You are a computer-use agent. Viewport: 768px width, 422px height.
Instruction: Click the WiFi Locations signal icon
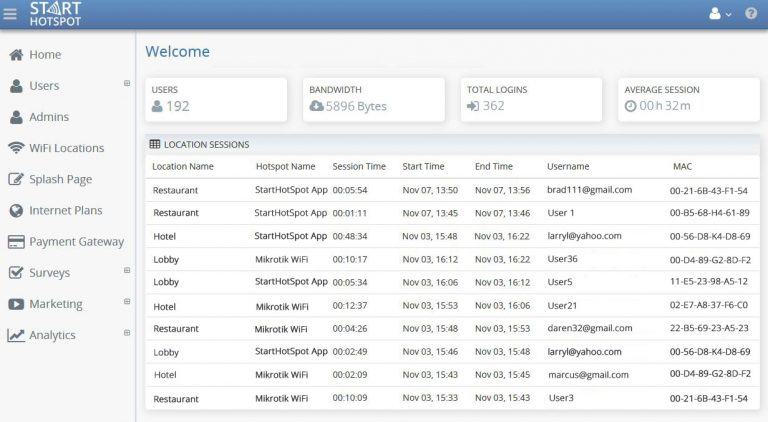pyautogui.click(x=16, y=148)
